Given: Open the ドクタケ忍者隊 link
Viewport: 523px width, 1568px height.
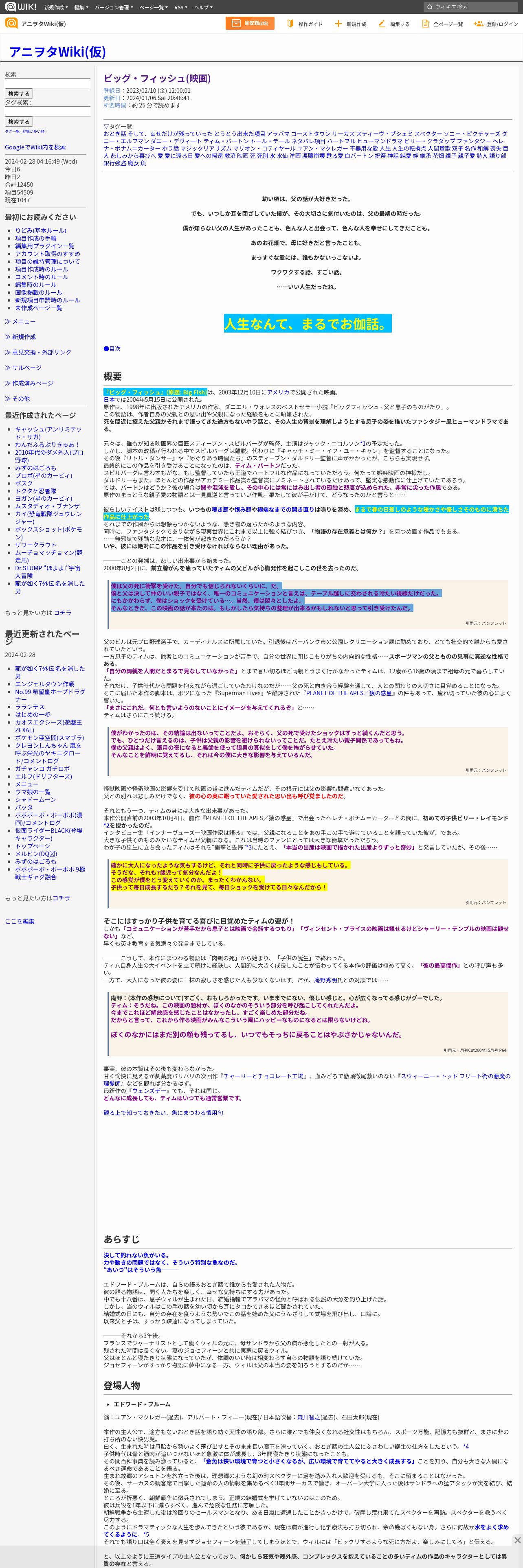Looking at the screenshot, I should 36,491.
